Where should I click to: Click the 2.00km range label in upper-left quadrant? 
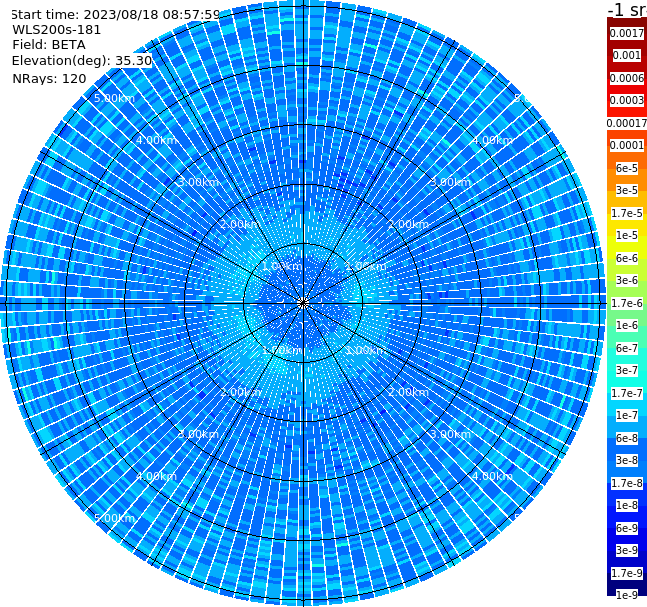pos(241,224)
